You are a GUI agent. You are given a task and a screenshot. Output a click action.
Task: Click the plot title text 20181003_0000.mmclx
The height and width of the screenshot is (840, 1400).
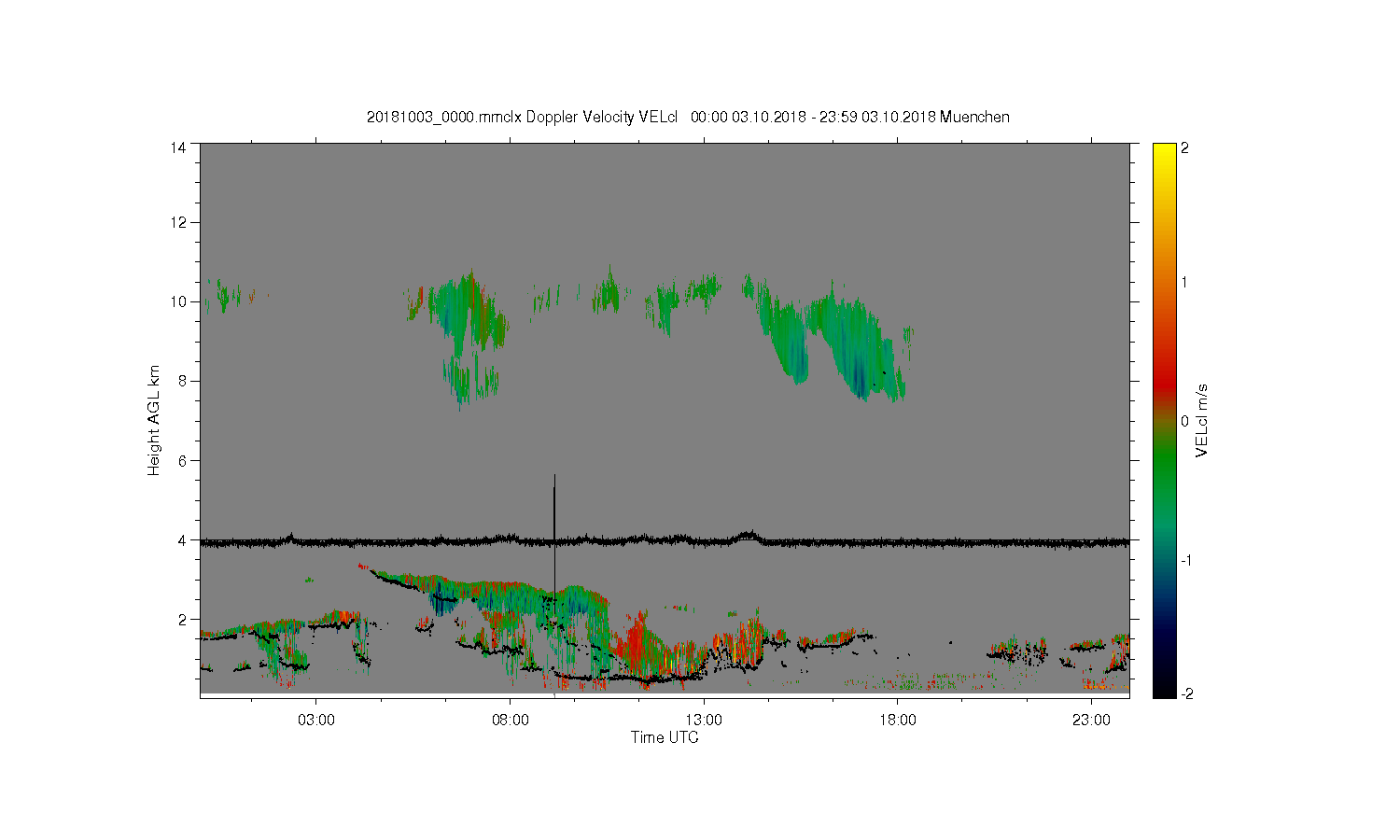(x=444, y=117)
